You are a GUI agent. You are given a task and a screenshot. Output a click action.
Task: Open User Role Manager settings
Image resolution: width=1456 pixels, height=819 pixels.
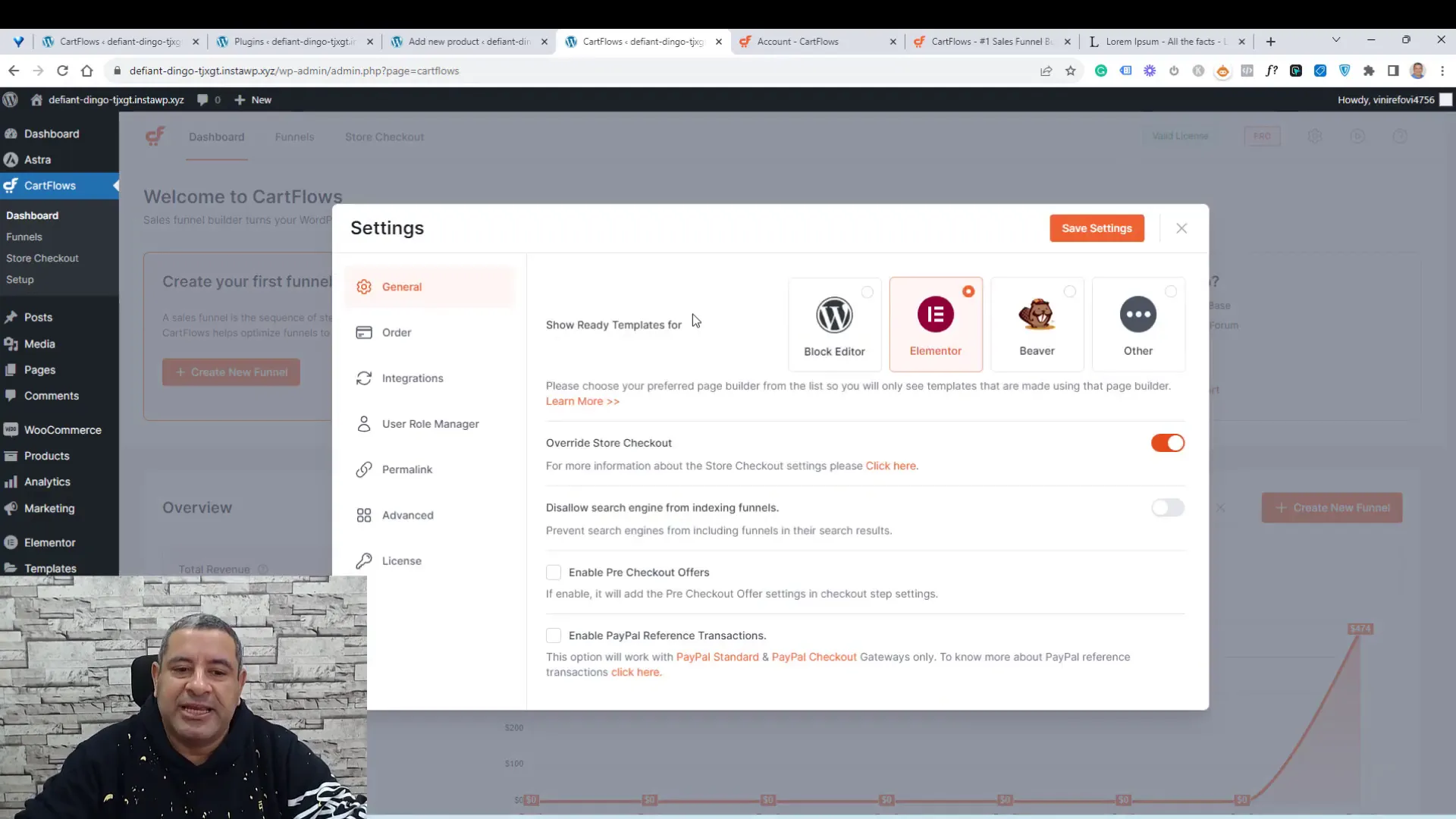430,424
